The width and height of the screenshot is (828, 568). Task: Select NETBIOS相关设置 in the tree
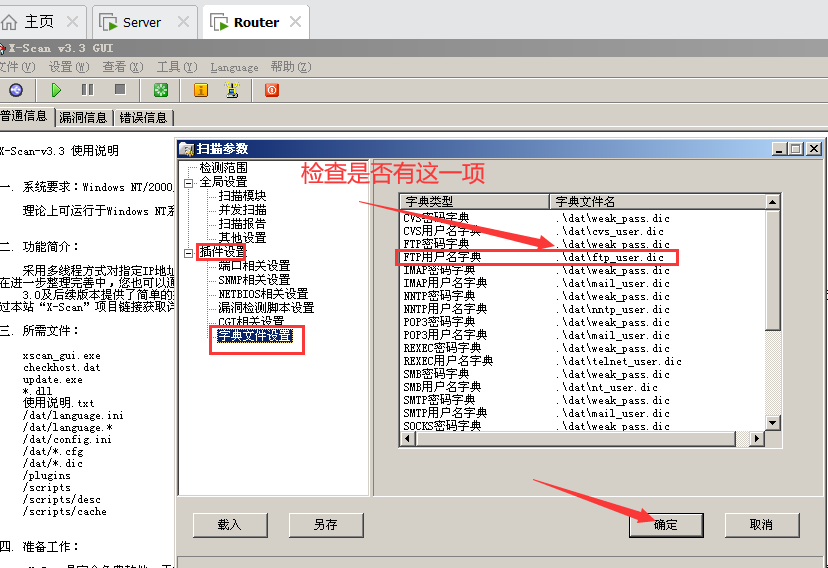pos(263,294)
